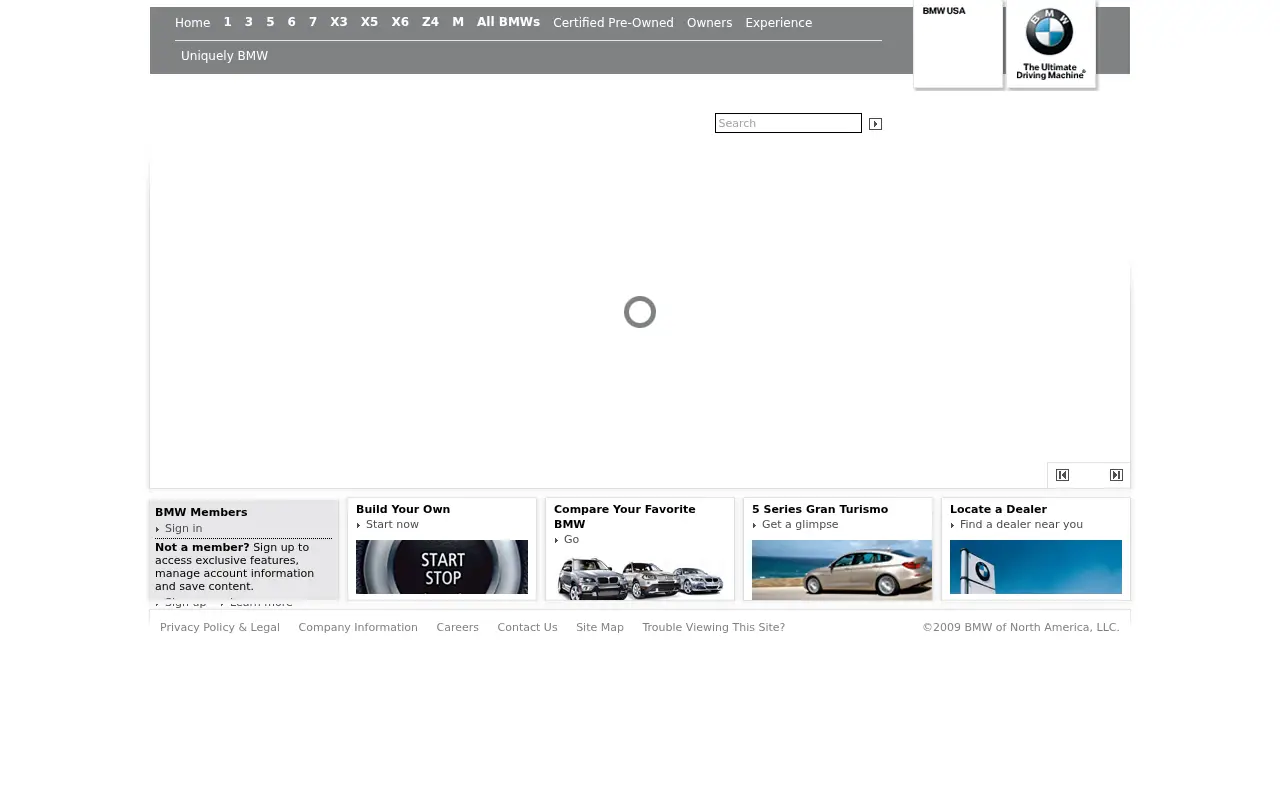Image resolution: width=1280 pixels, height=800 pixels.
Task: Click inside the Search field
Action: (788, 123)
